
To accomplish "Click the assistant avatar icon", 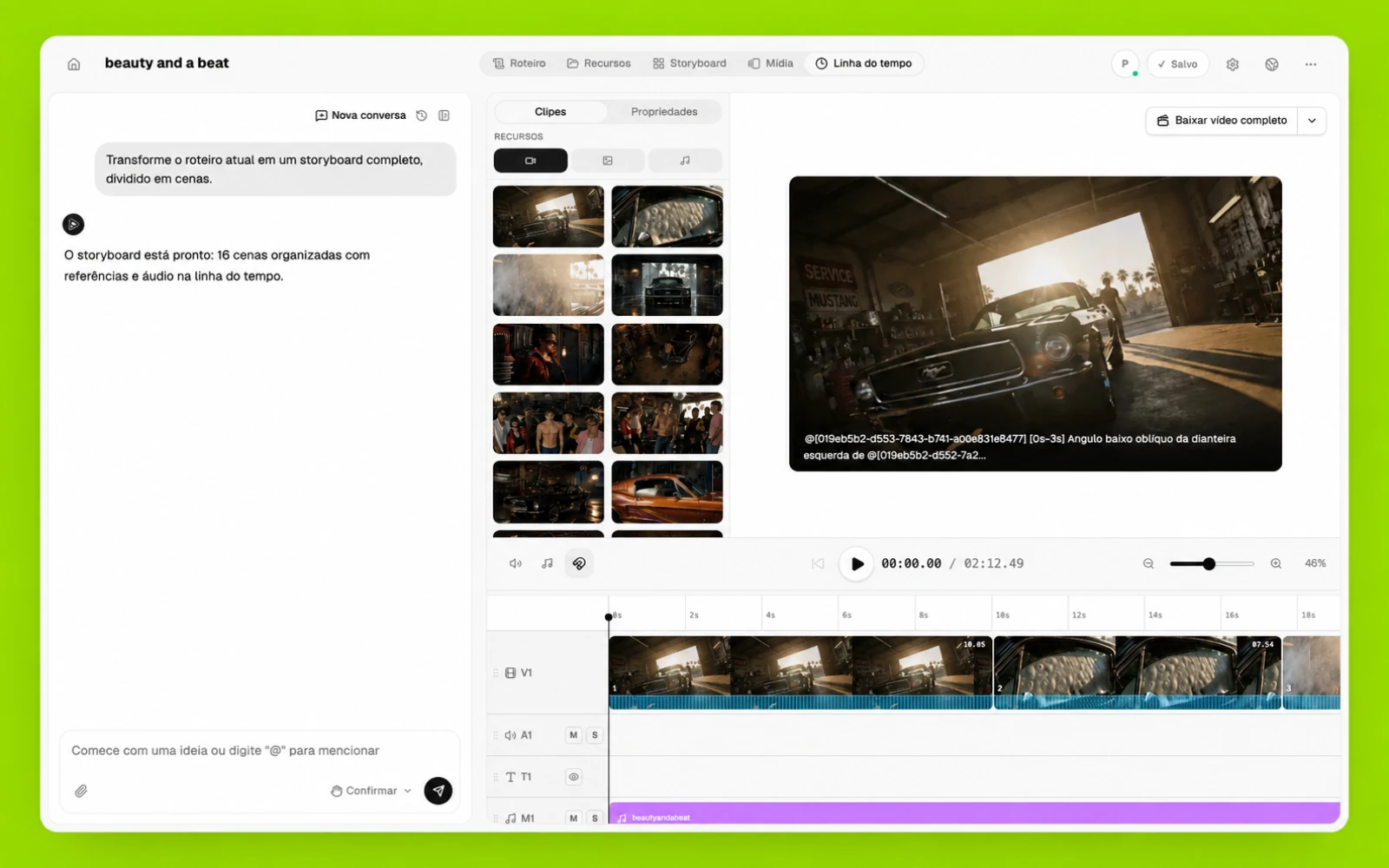I will point(74,225).
